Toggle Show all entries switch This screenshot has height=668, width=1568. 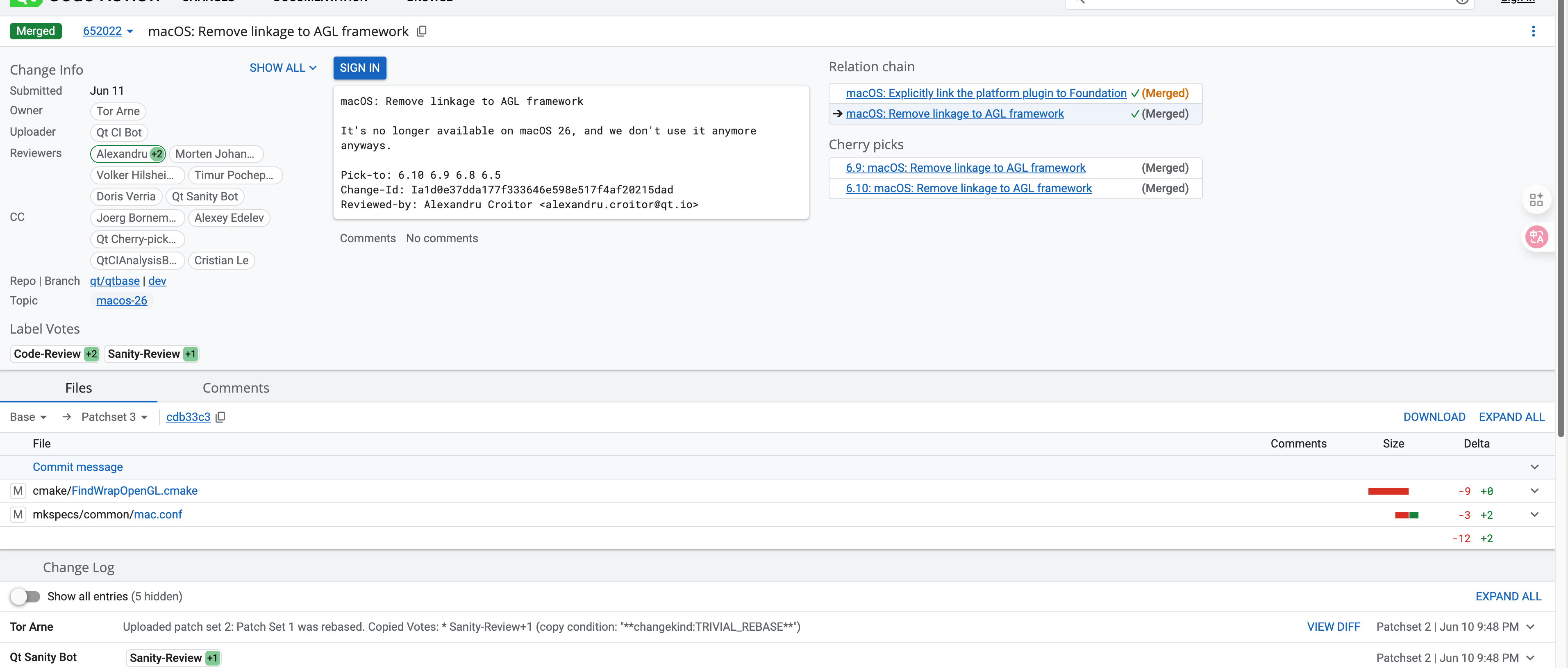point(25,596)
